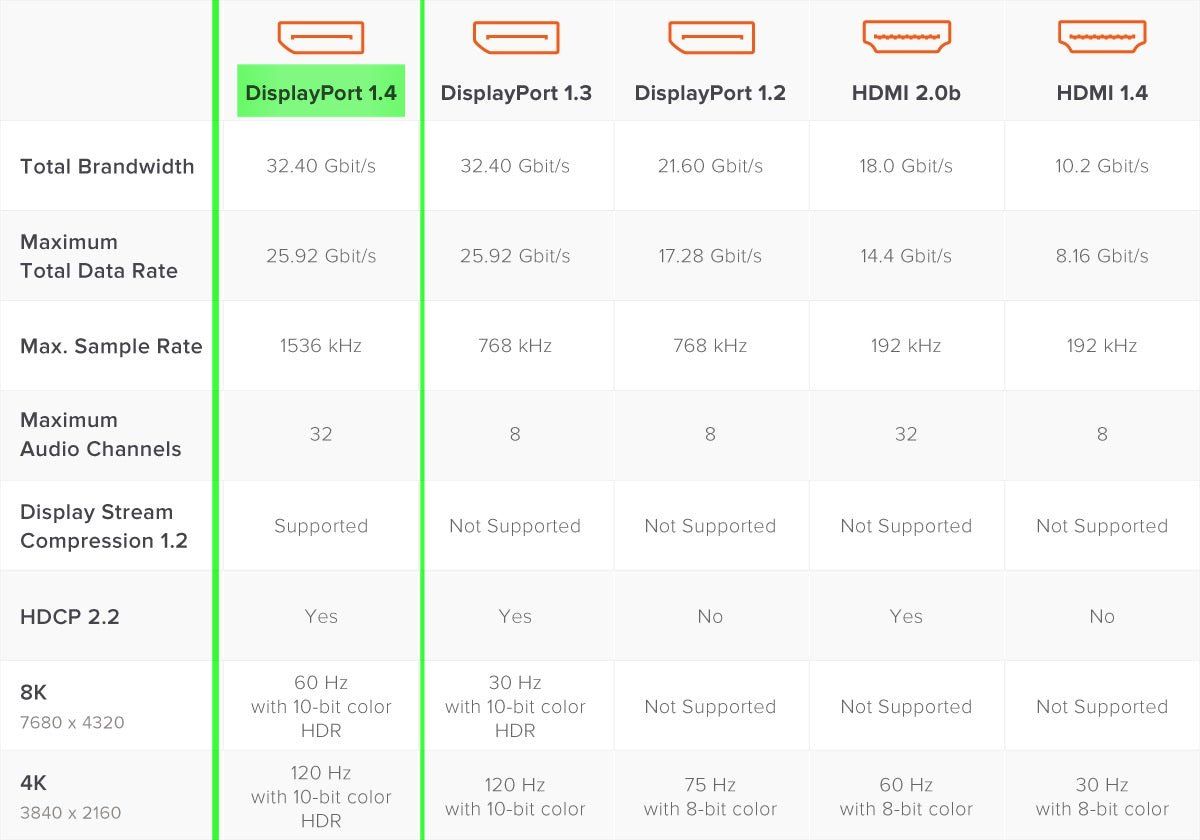
Task: Click the HDCP 2.2 row label
Action: [70, 616]
